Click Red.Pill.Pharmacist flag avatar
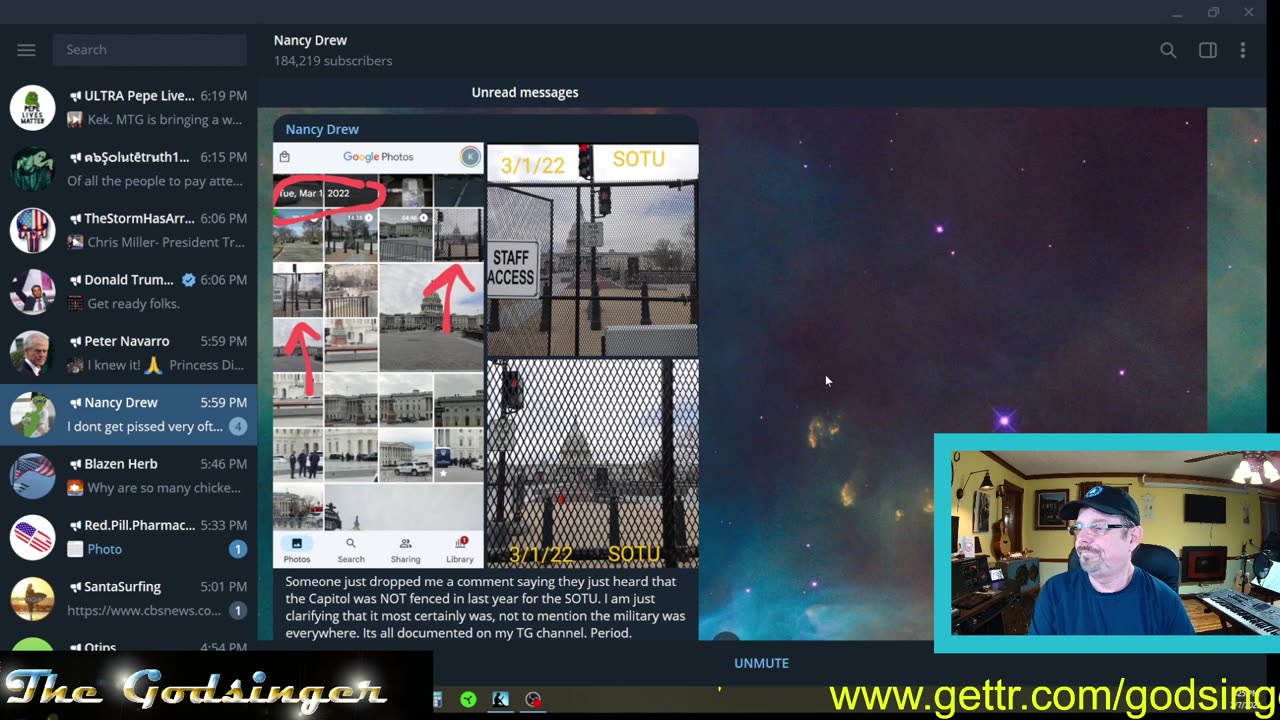This screenshot has width=1280, height=720. [x=32, y=537]
